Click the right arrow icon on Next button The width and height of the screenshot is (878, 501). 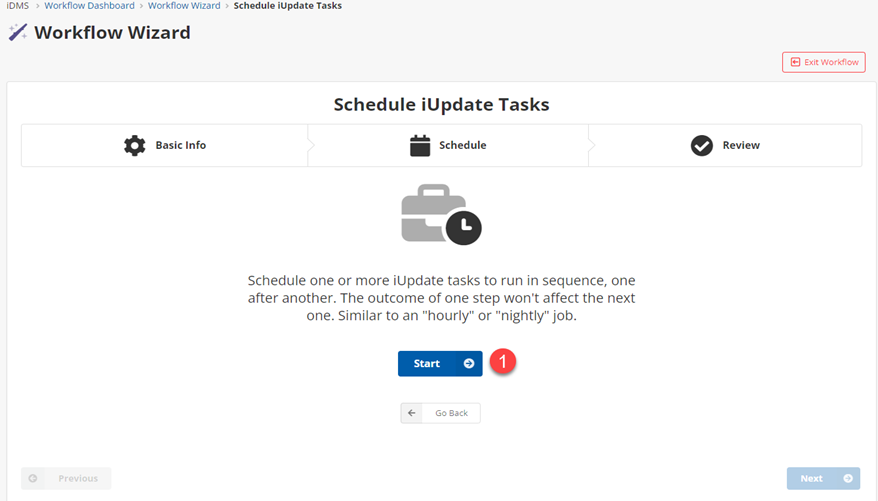(x=848, y=479)
